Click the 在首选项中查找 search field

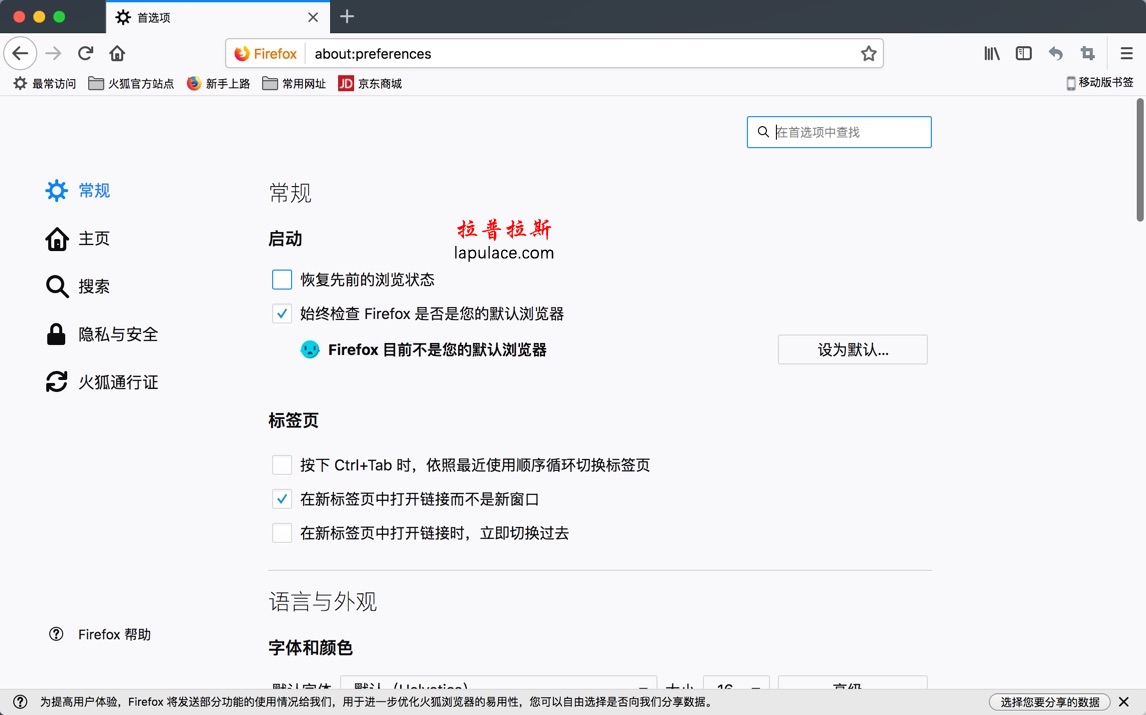[838, 131]
